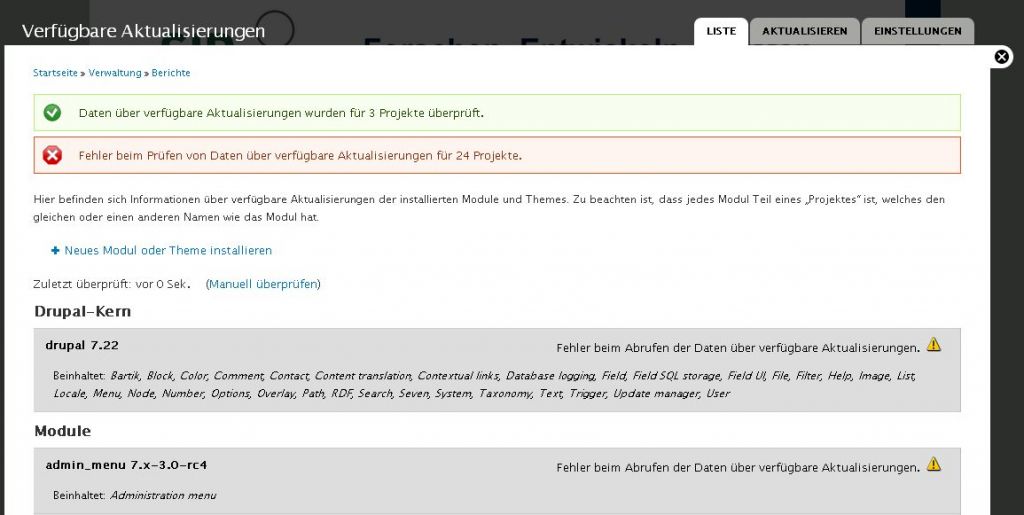
Task: Click the warning icon in drupal 7.22 row
Action: click(x=934, y=345)
